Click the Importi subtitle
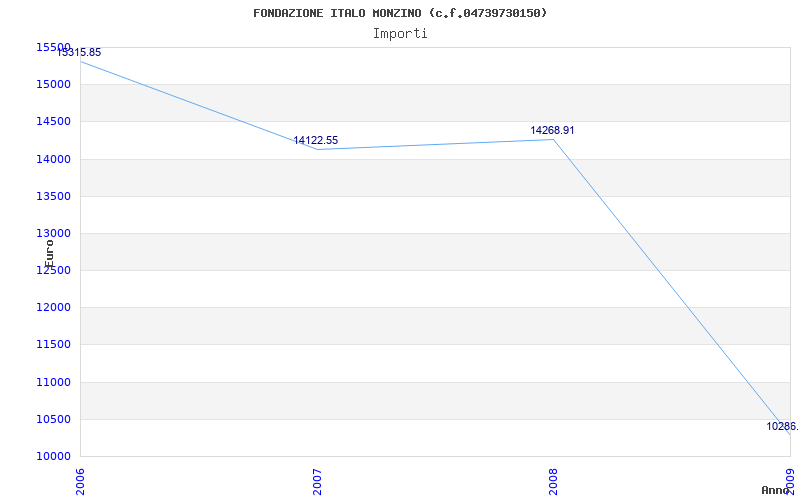Screen dimensions: 800x500 (x=400, y=34)
